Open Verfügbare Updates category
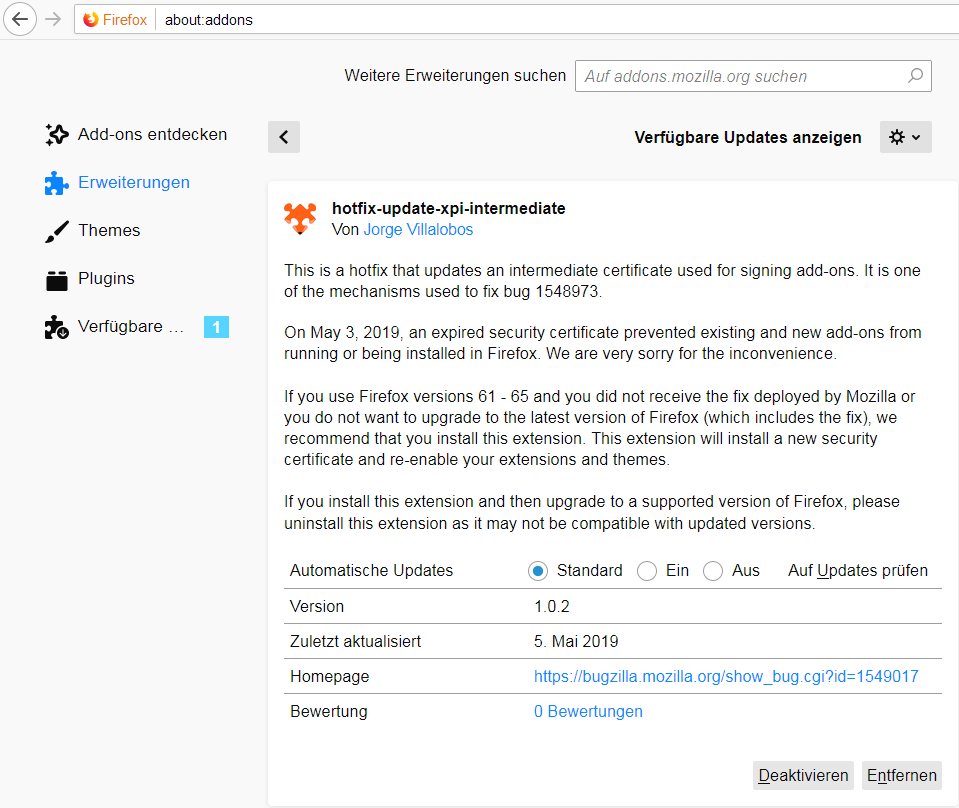The image size is (959, 808). (x=136, y=327)
